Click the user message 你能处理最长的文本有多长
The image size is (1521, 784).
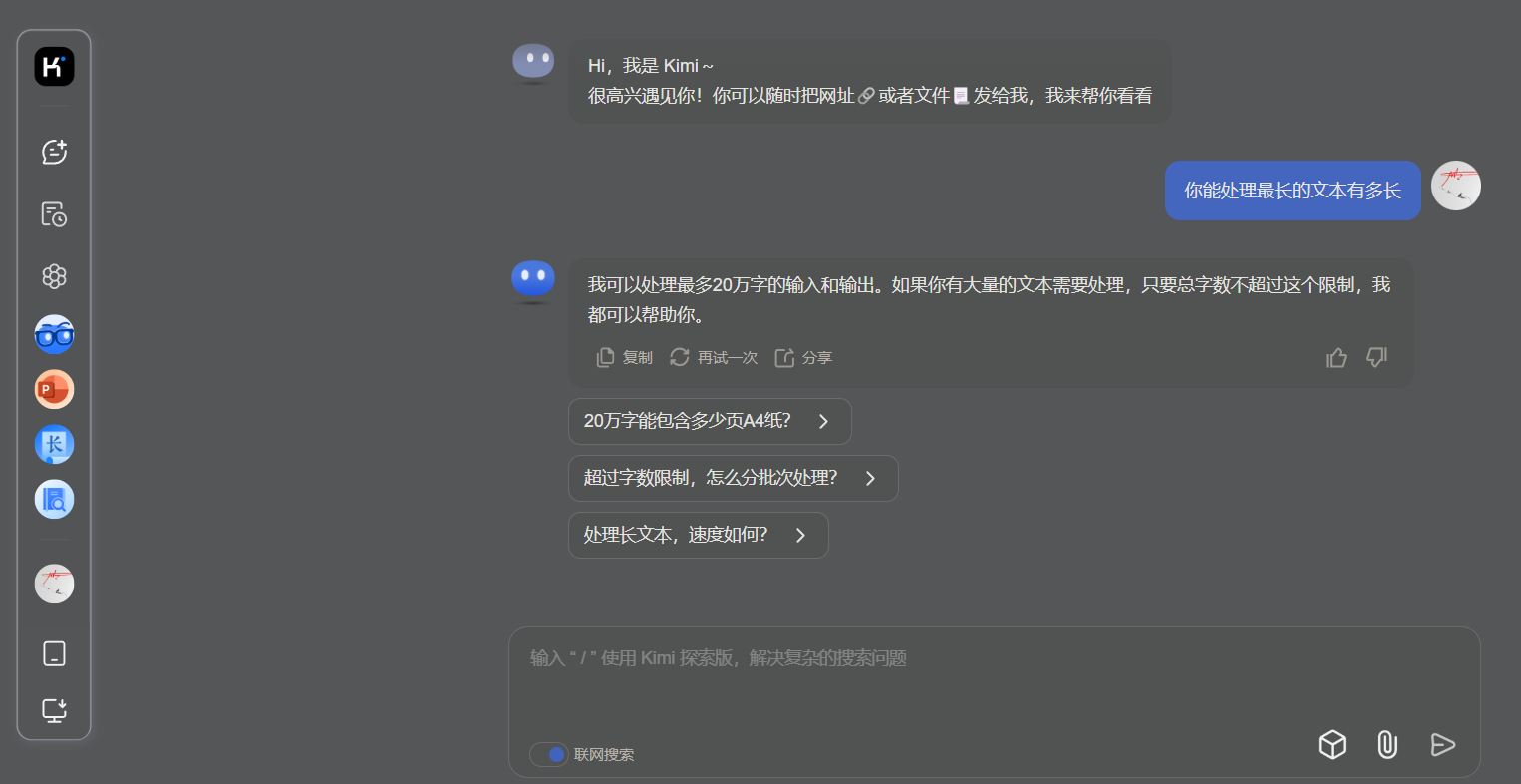[1292, 191]
